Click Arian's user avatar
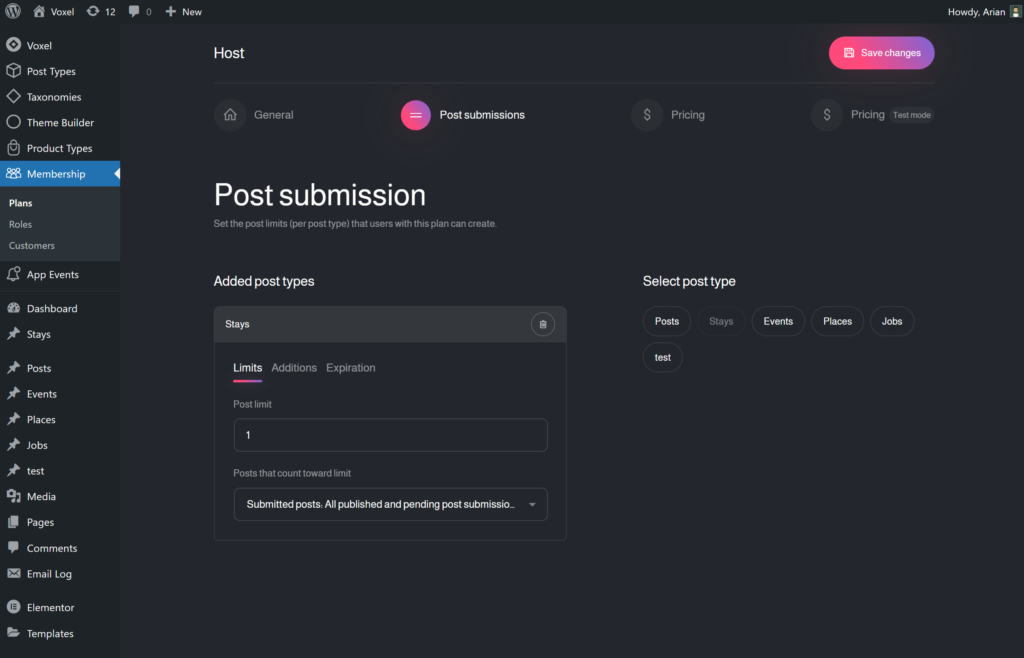This screenshot has width=1024, height=658. click(x=1016, y=12)
